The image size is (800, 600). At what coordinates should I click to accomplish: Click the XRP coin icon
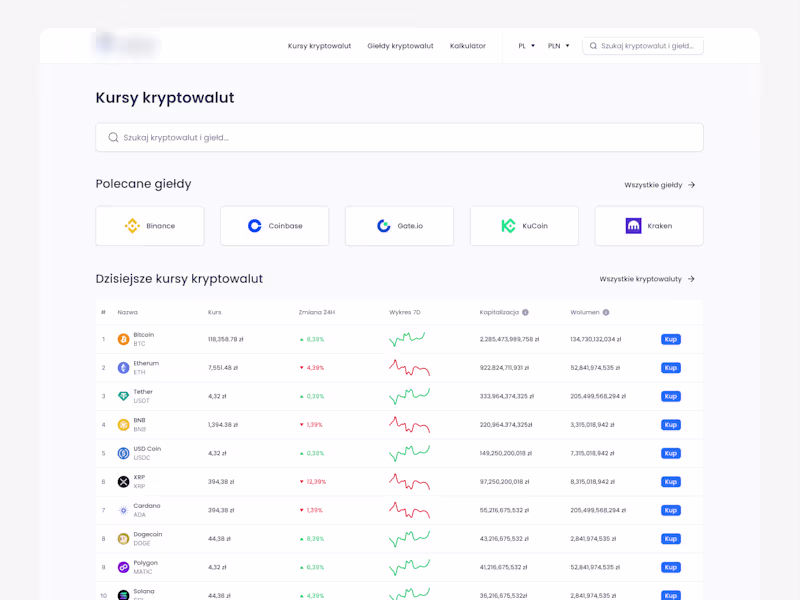click(x=123, y=482)
